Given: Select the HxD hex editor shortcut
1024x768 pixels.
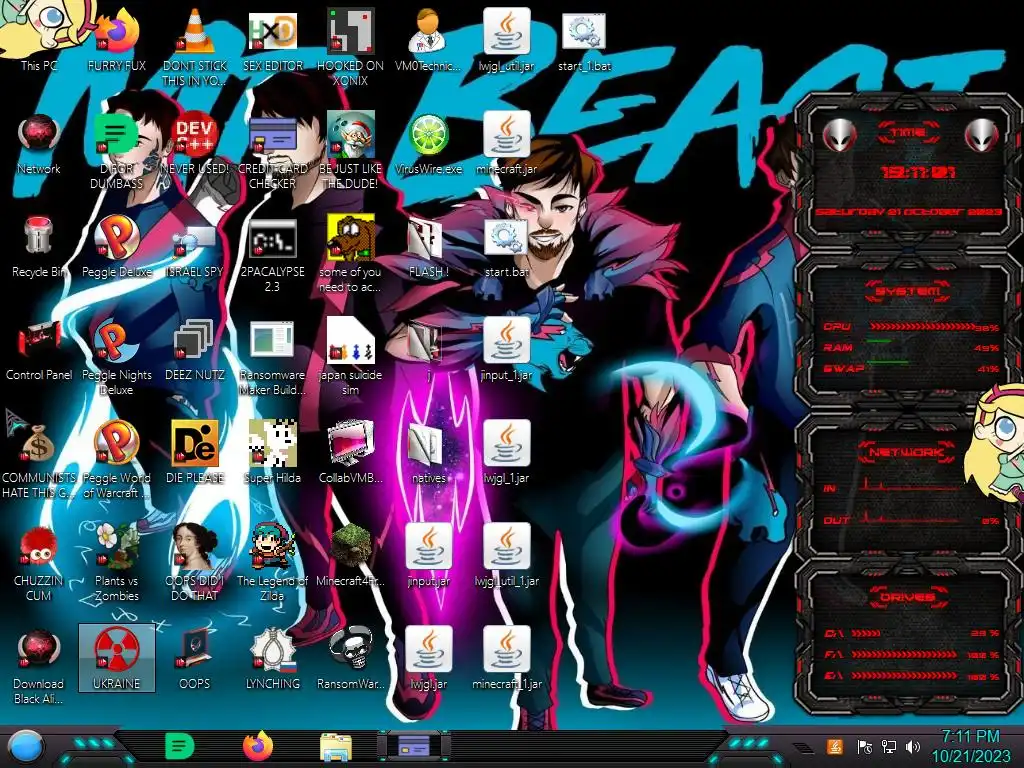Looking at the screenshot, I should [273, 39].
